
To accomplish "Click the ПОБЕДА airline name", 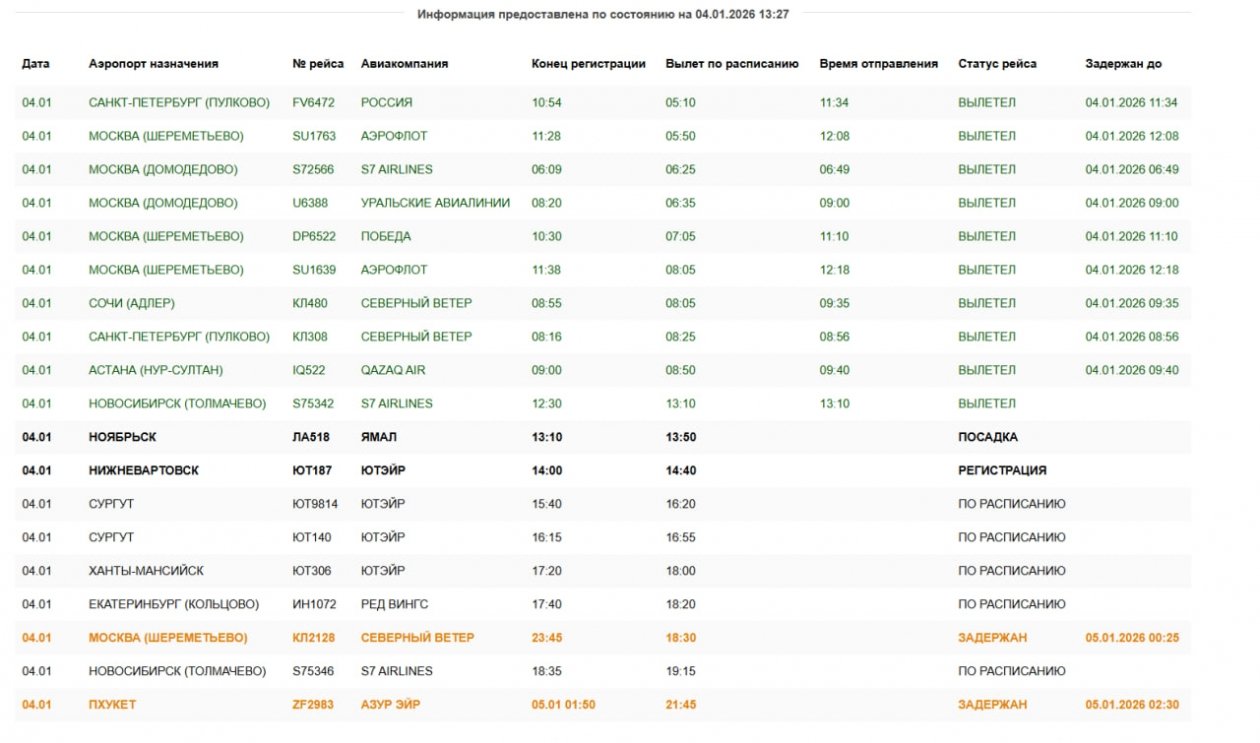I will 386,237.
